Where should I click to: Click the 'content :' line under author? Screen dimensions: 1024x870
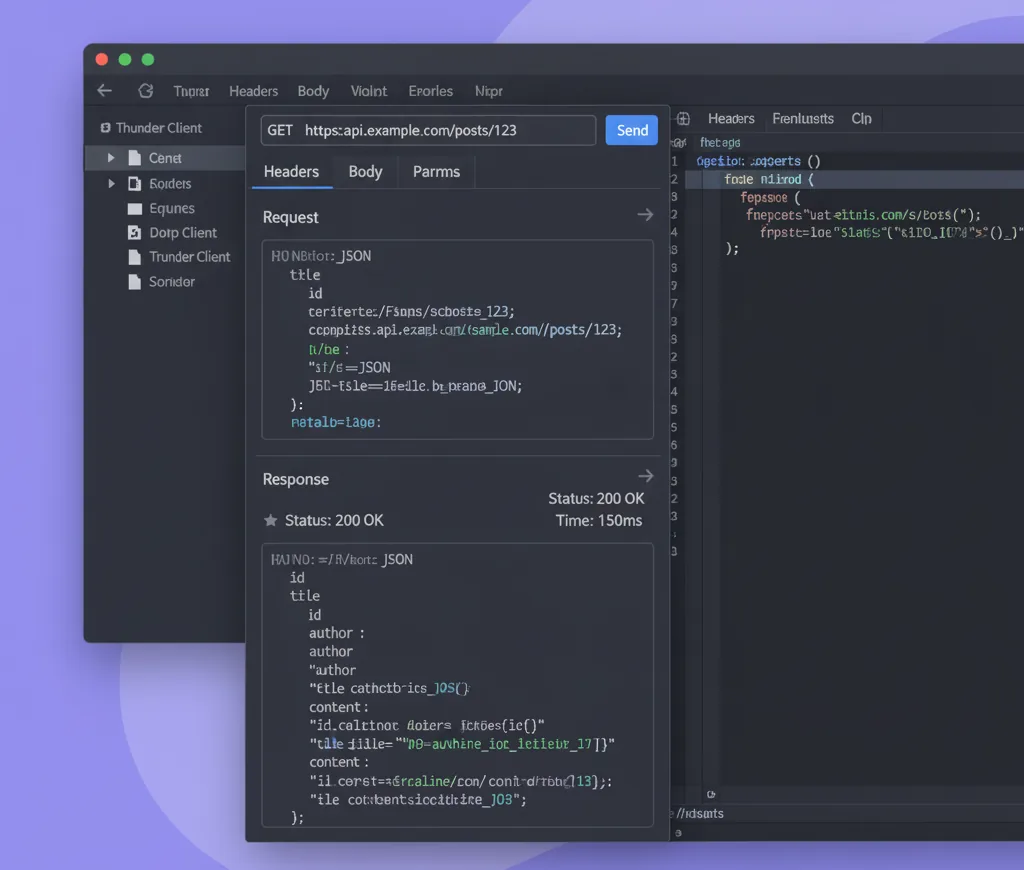click(x=339, y=707)
